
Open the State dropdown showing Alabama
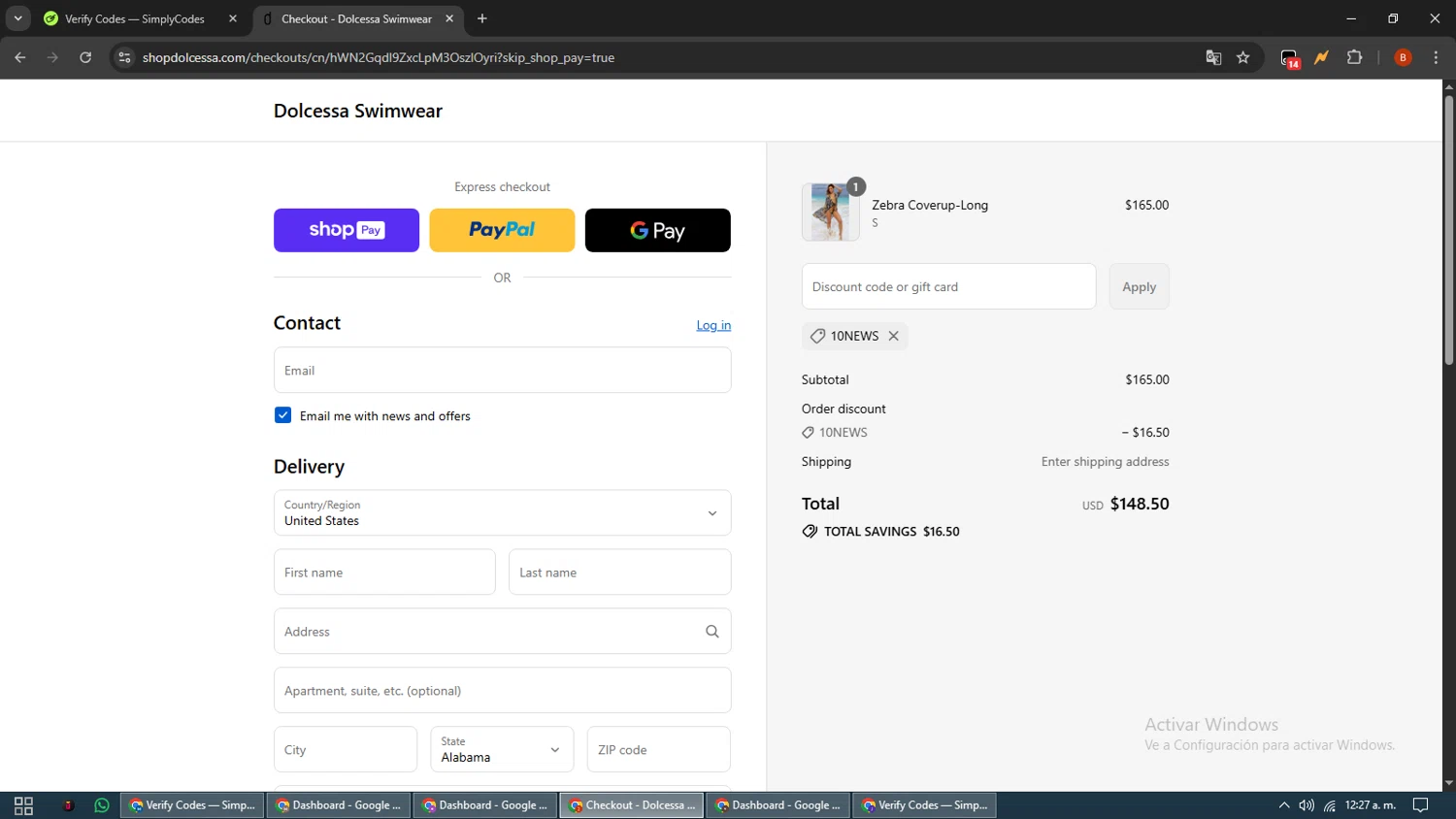(502, 749)
